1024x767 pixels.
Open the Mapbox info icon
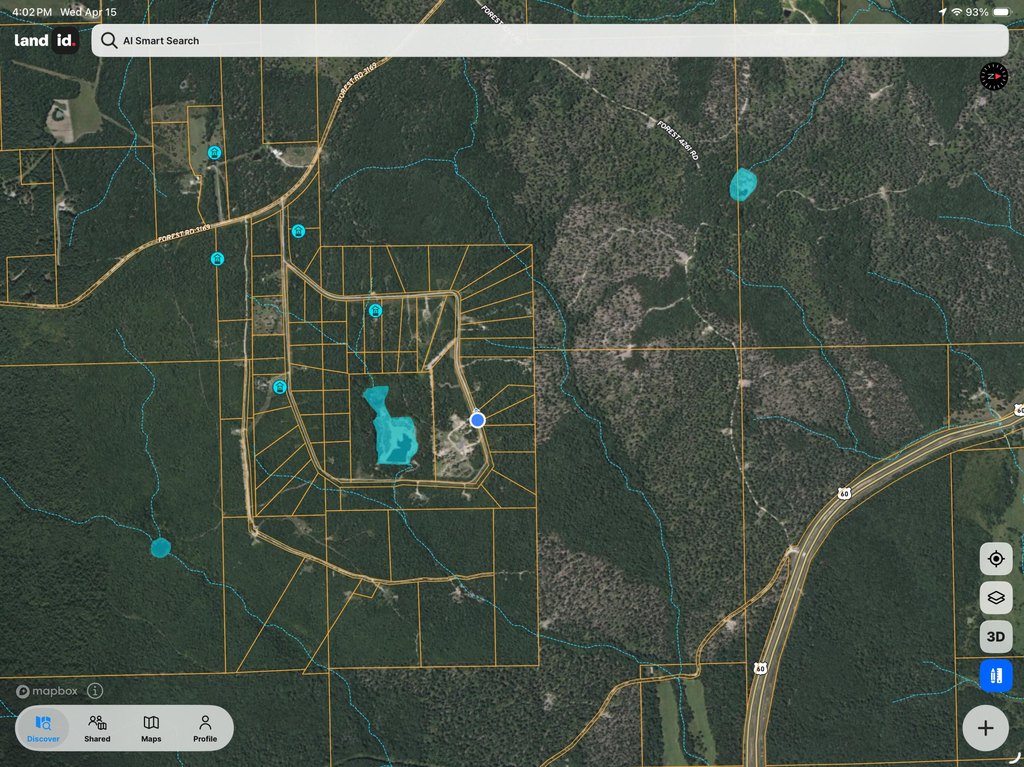click(95, 691)
